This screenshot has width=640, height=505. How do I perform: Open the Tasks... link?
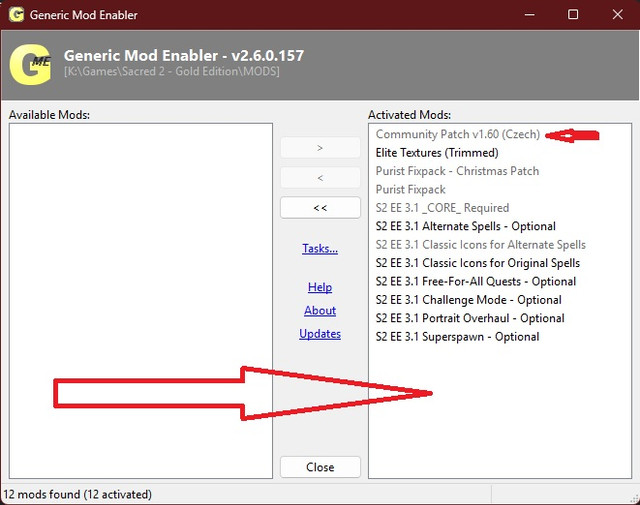(320, 248)
